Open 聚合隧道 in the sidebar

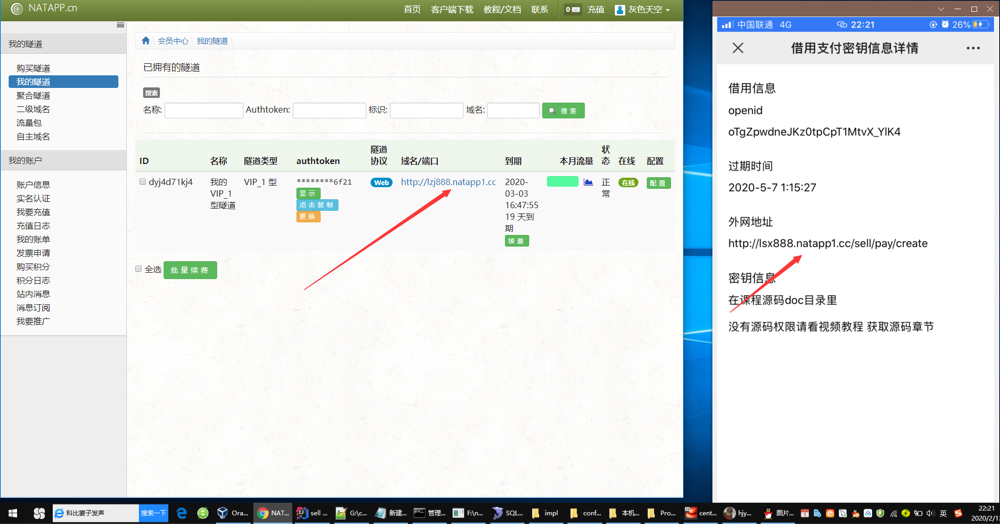tap(33, 96)
